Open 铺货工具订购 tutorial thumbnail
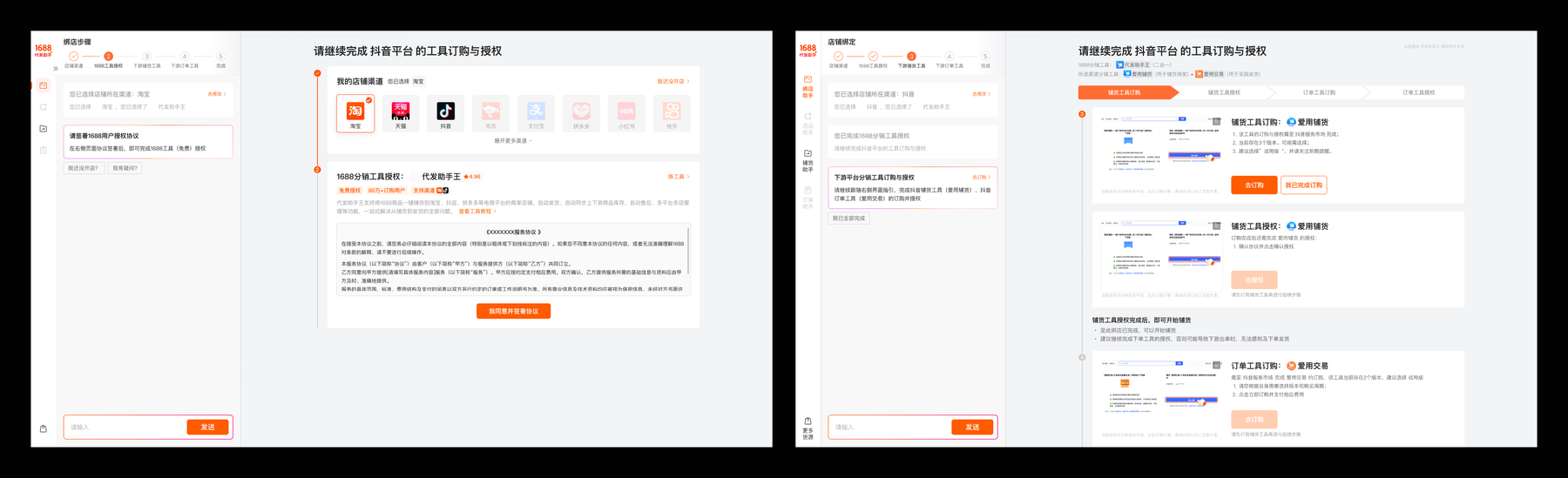 tap(1161, 150)
